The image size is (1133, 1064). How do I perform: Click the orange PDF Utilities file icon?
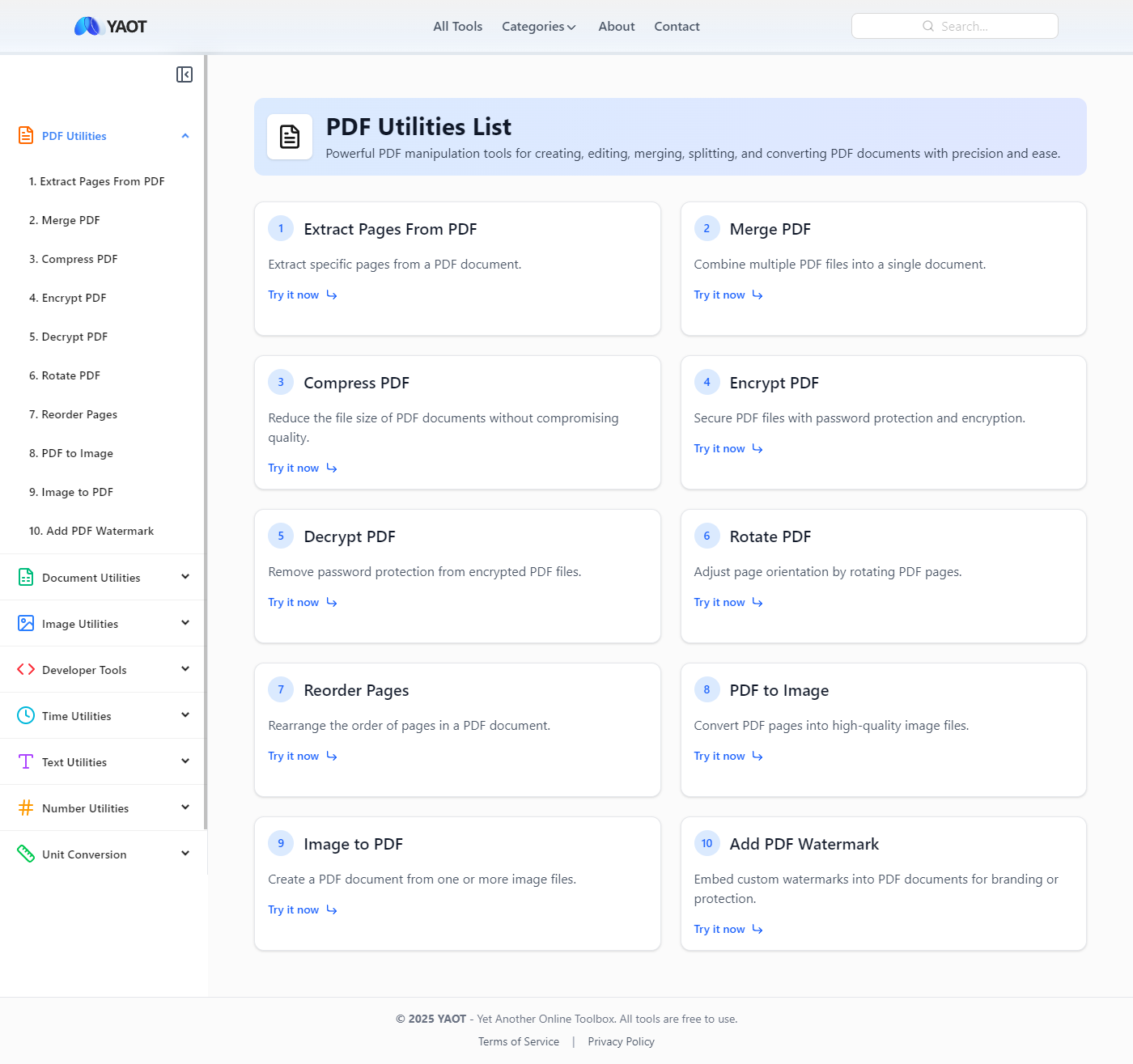pos(26,135)
